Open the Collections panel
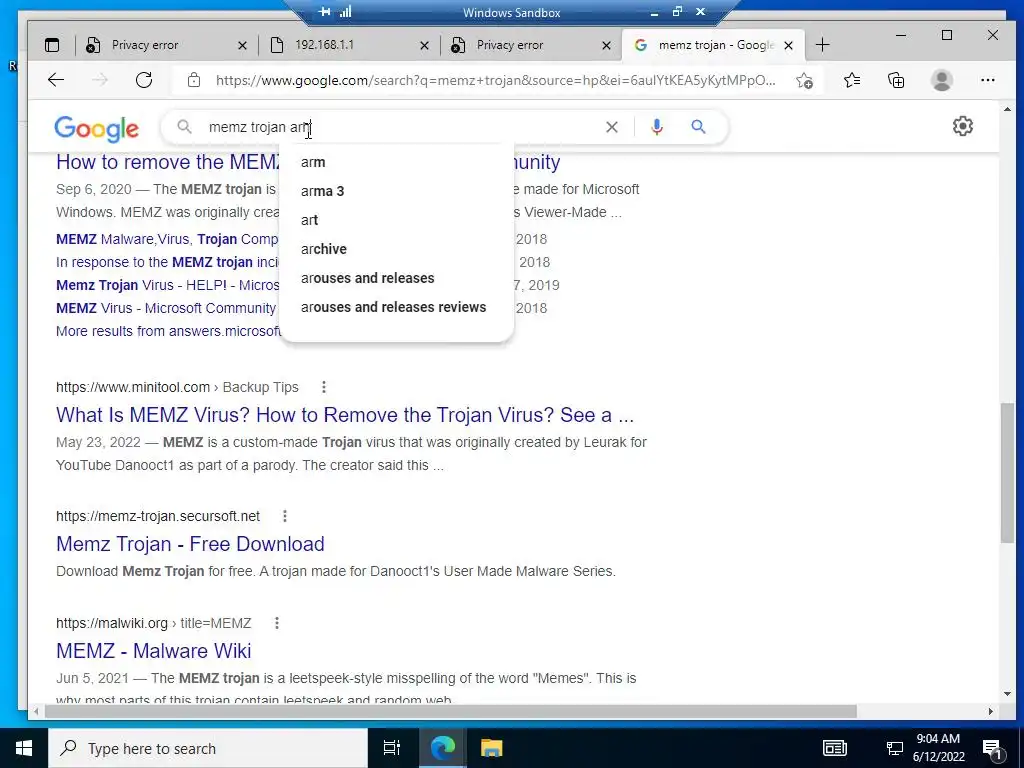This screenshot has width=1024, height=768. pyautogui.click(x=896, y=80)
